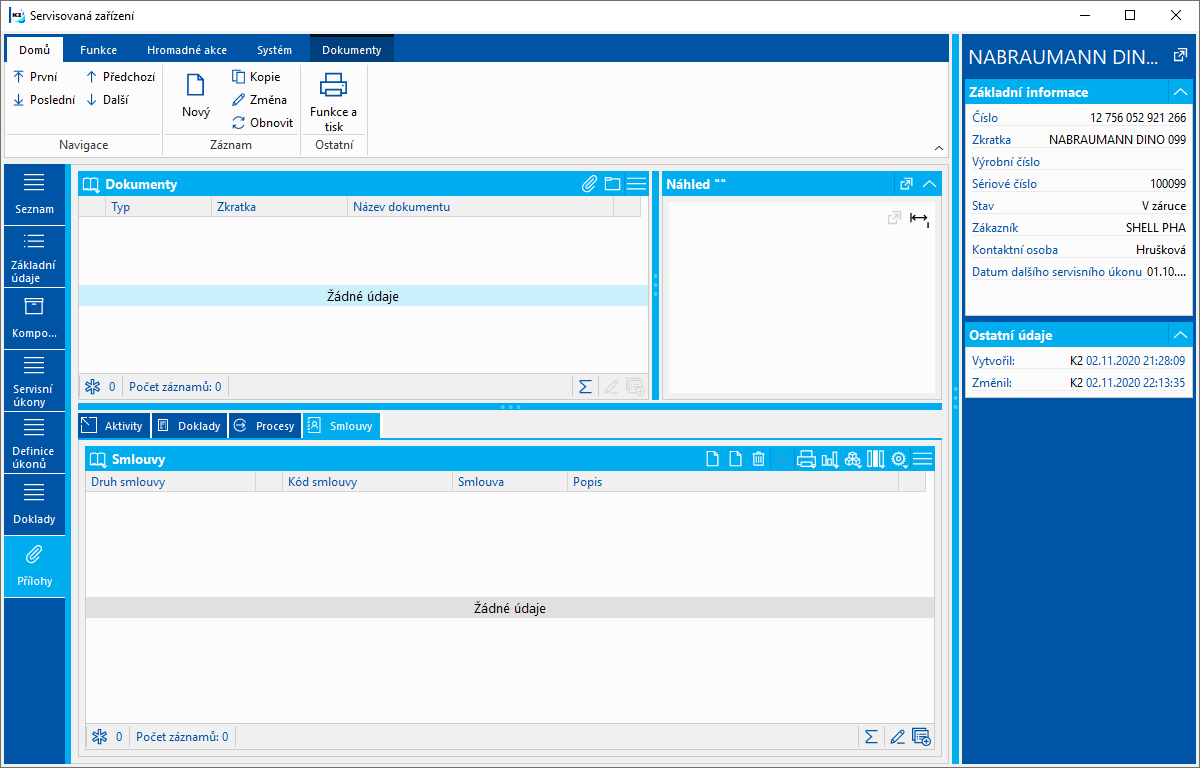Screen dimensions: 1200x768
Task: Open chart dropdown in Smlouvy toolbar
Action: coord(829,459)
